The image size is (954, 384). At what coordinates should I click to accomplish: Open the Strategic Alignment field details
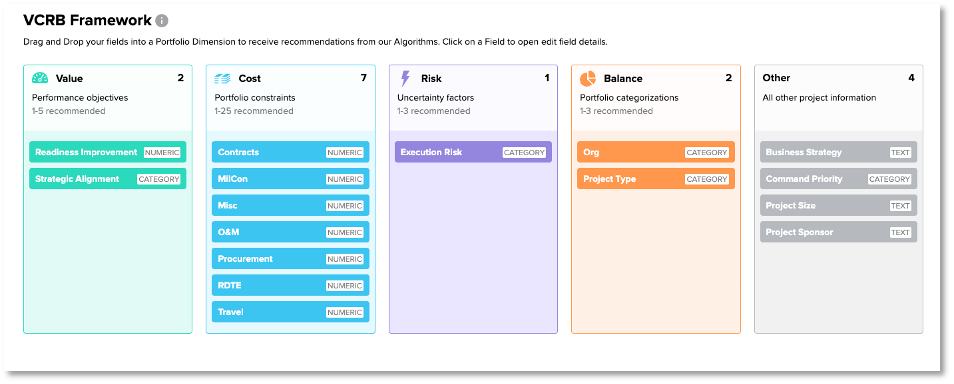pyautogui.click(x=108, y=179)
